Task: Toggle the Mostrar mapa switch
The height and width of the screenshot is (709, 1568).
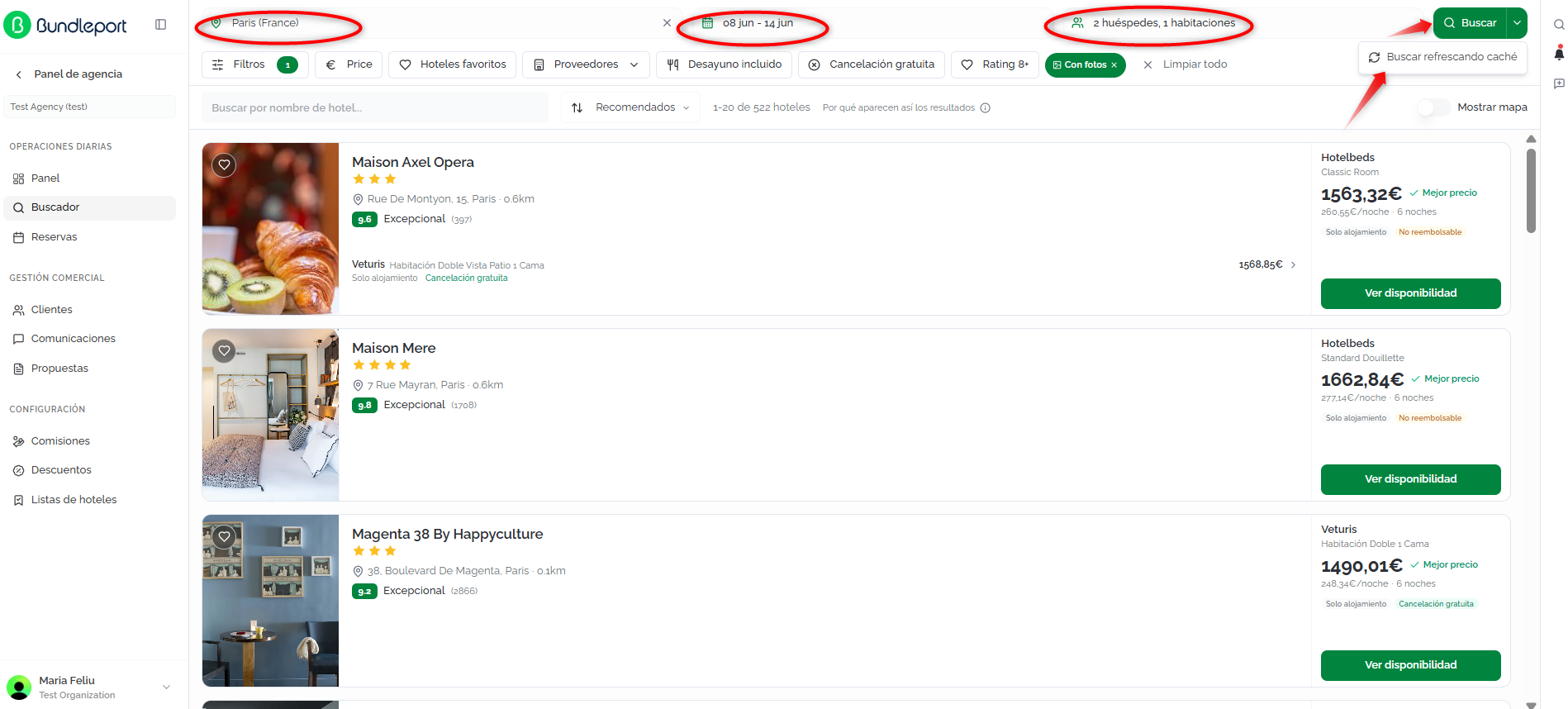Action: tap(1433, 107)
